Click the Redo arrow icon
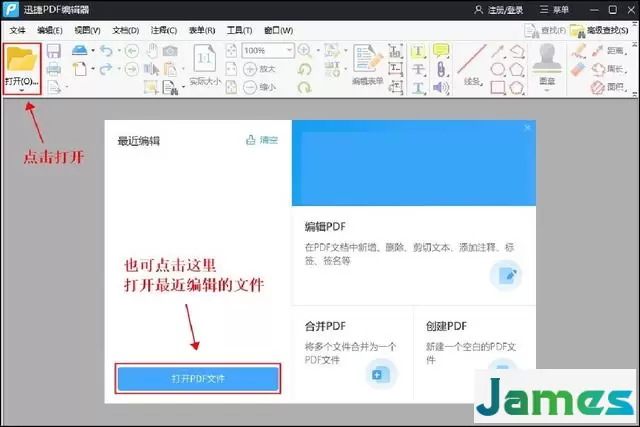This screenshot has width=640, height=427. pyautogui.click(x=107, y=69)
